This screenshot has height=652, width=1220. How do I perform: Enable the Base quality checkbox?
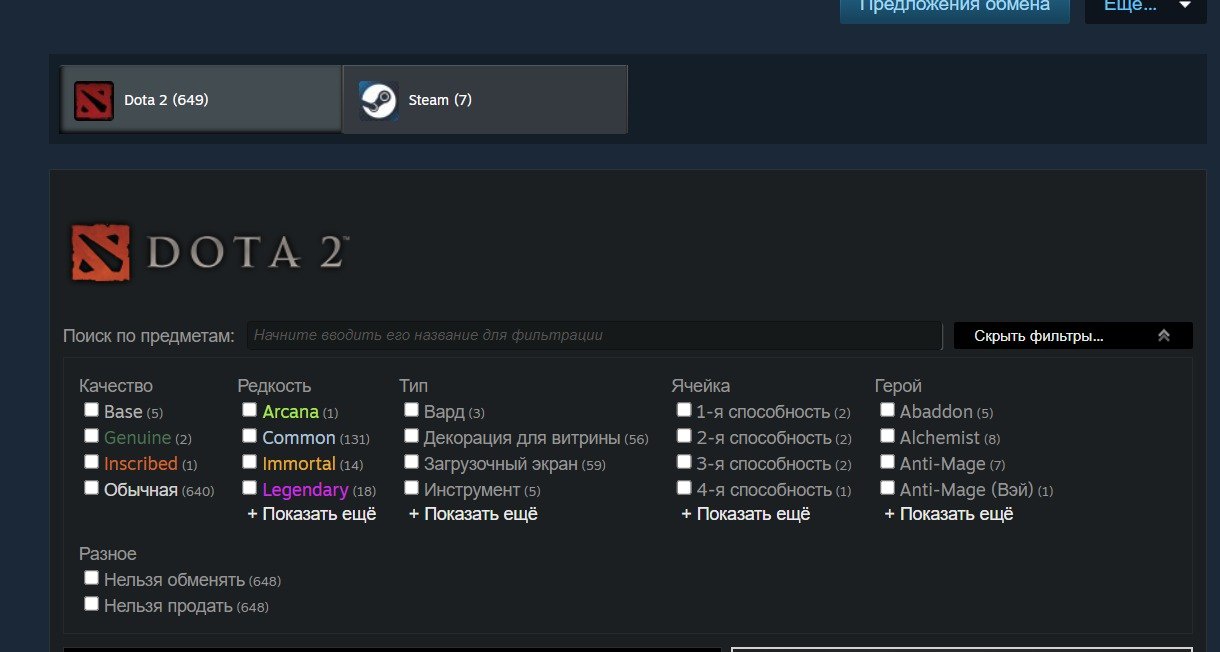point(92,410)
